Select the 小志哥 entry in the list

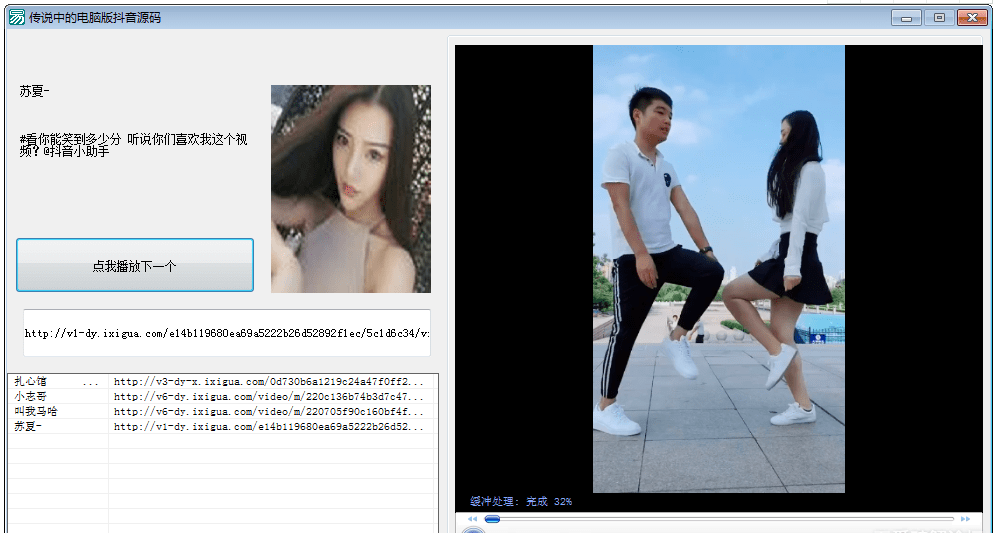click(31, 397)
